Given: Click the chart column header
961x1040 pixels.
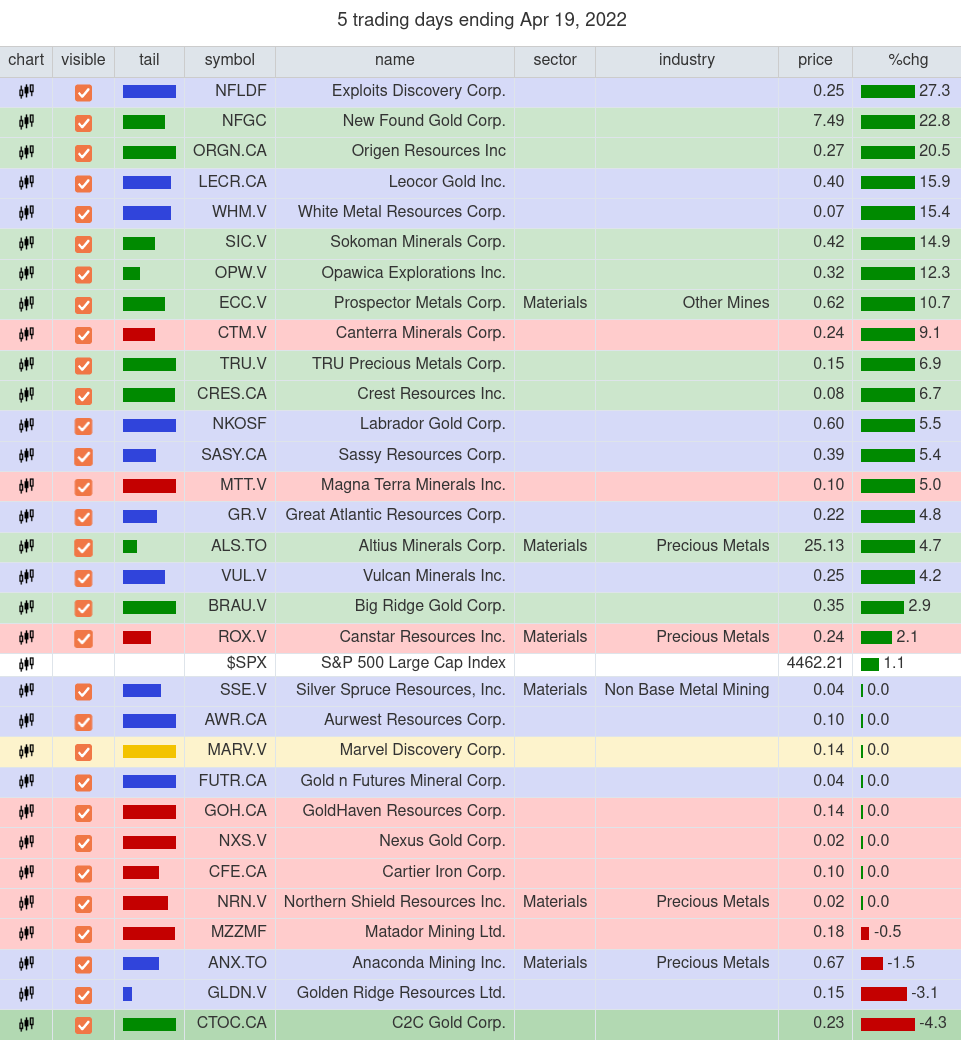Looking at the screenshot, I should [26, 61].
